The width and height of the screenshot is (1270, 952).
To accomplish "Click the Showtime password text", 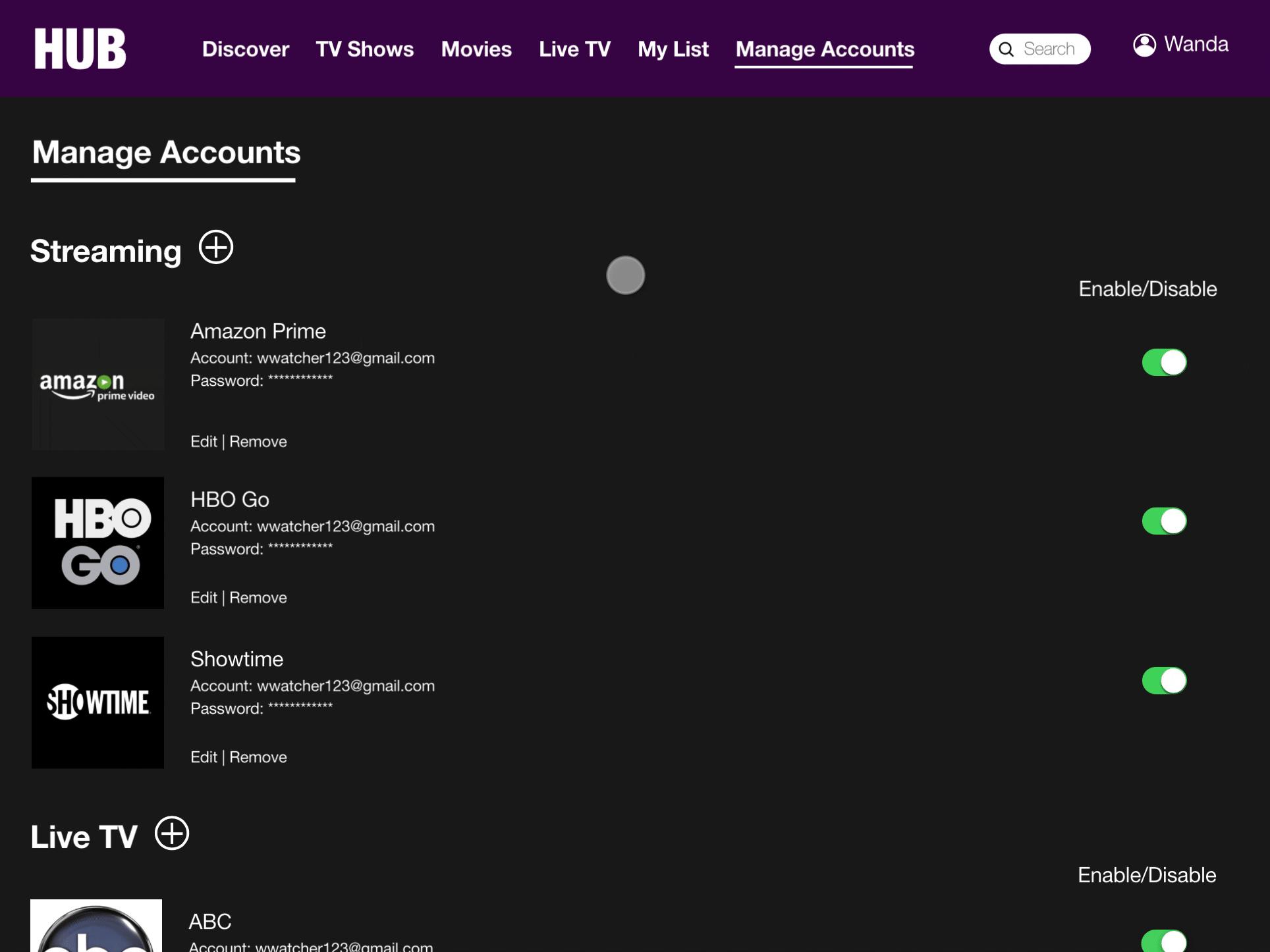I will 262,708.
